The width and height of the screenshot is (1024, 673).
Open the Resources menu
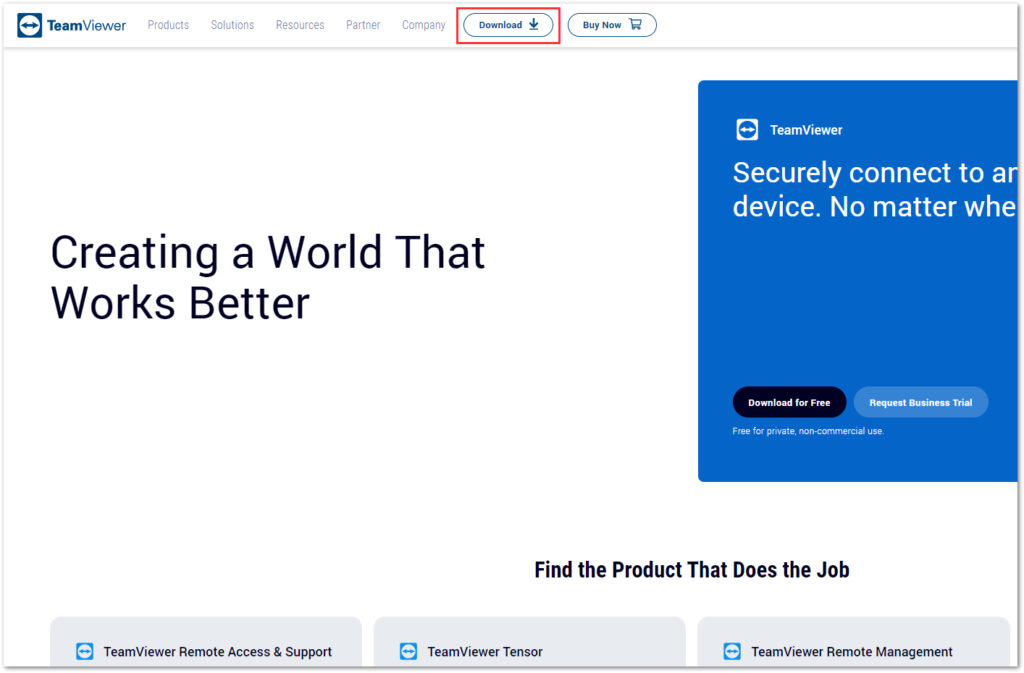[x=300, y=25]
